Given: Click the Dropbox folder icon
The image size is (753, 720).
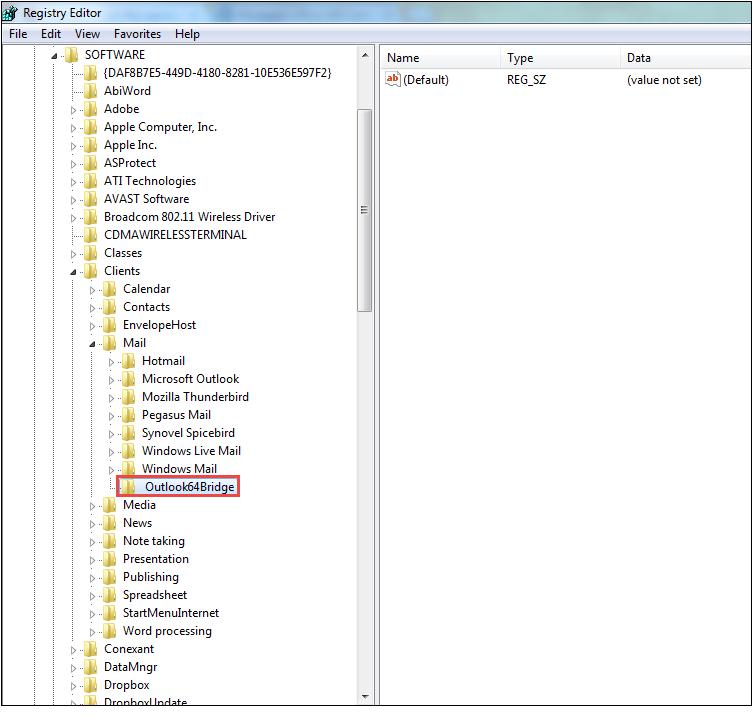Looking at the screenshot, I should point(90,685).
